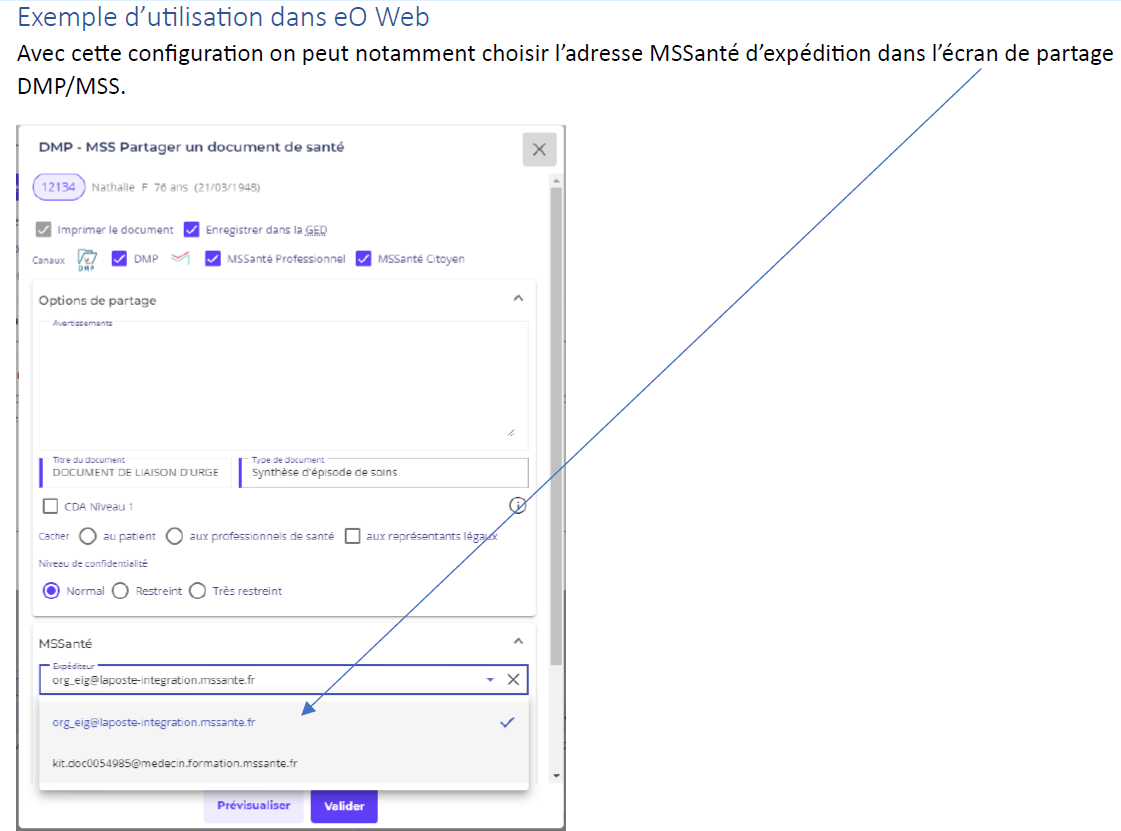This screenshot has height=831, width=1121.
Task: Click the Valider button
Action: point(343,806)
